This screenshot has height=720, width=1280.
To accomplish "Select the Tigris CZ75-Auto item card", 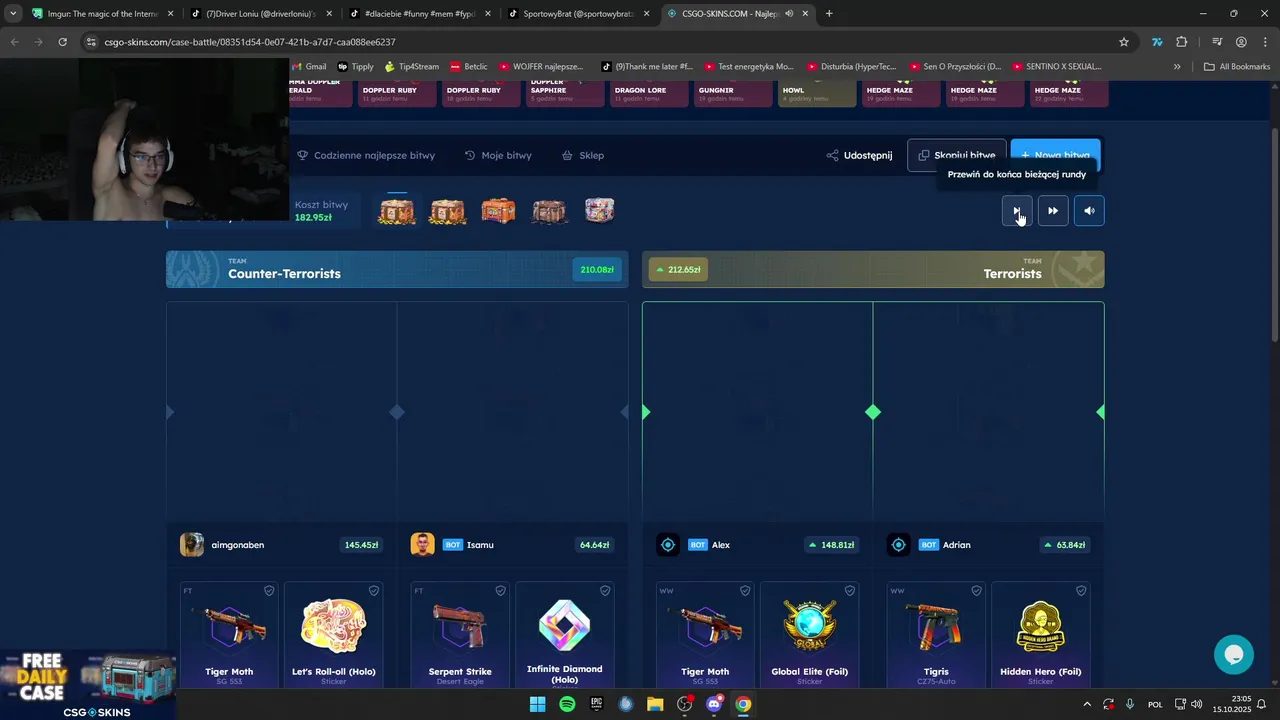I will coord(936,635).
